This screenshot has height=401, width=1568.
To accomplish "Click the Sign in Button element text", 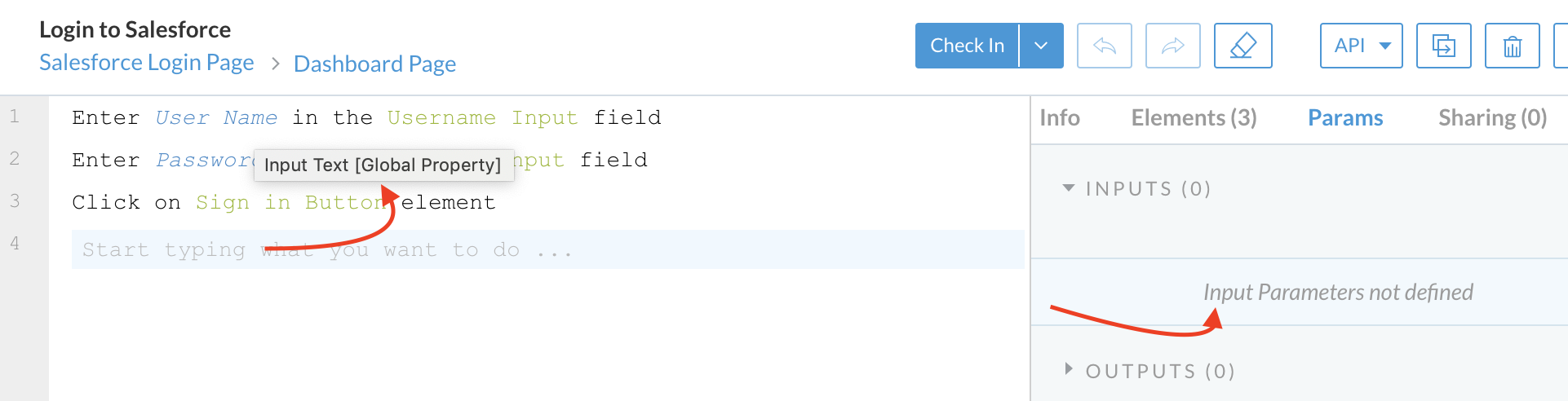I will [x=290, y=202].
